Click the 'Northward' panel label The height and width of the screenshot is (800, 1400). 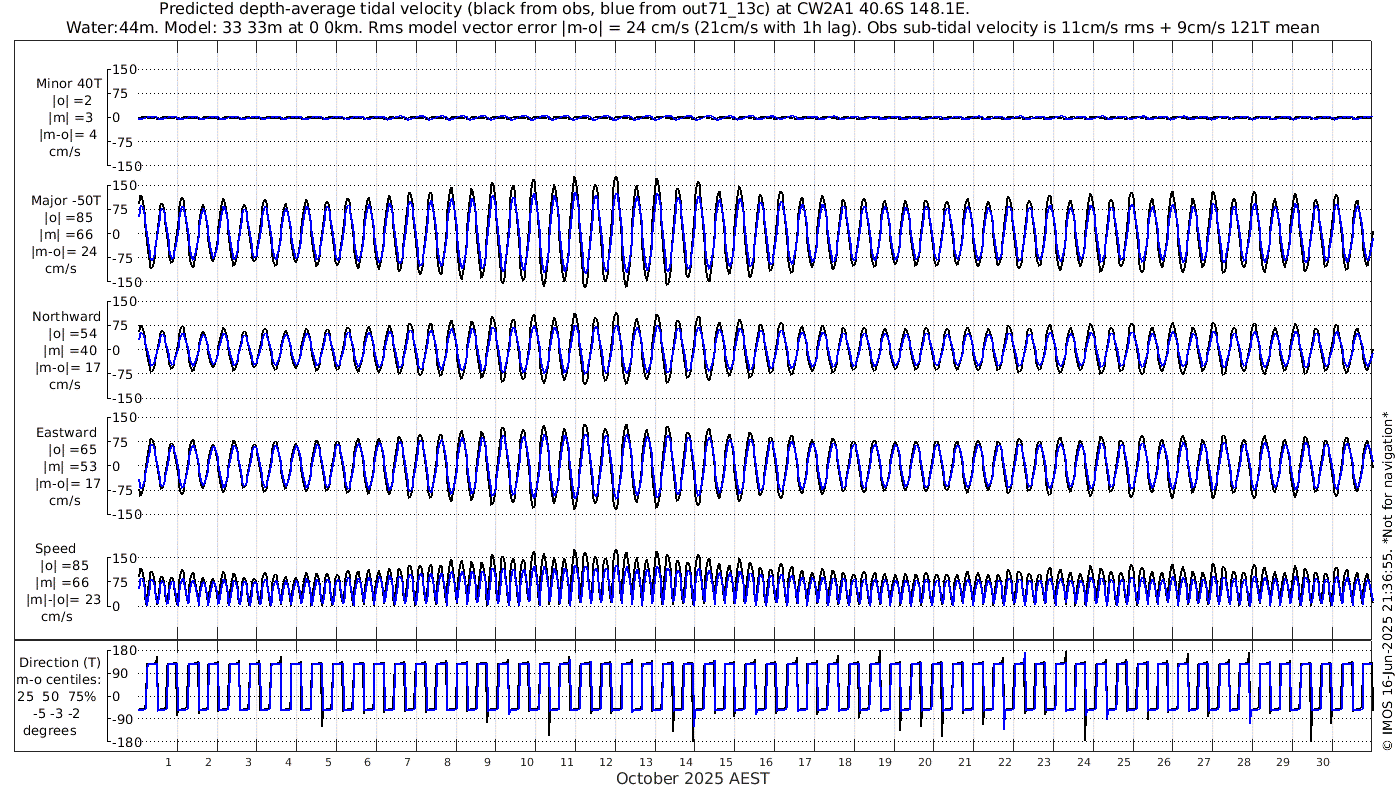pos(67,317)
